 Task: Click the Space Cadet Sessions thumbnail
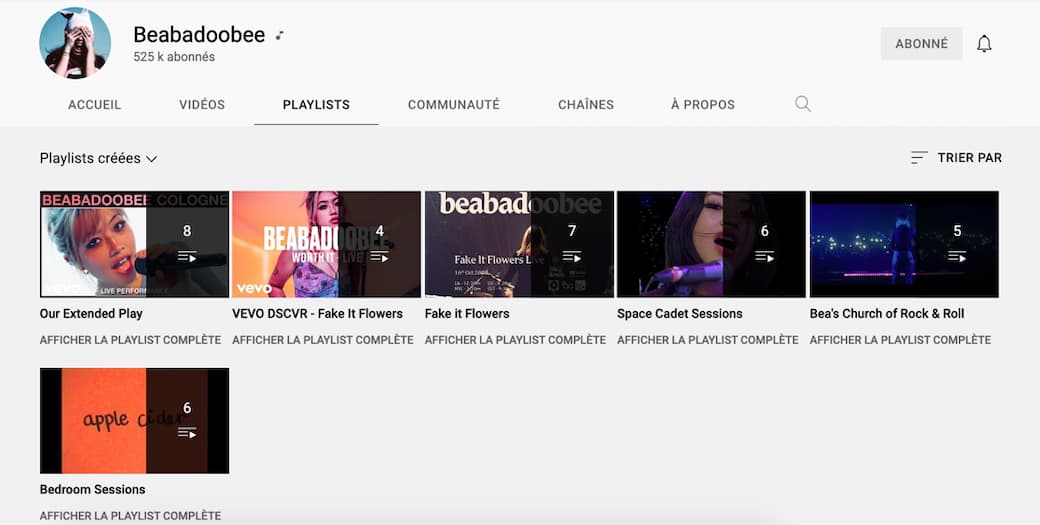(712, 244)
